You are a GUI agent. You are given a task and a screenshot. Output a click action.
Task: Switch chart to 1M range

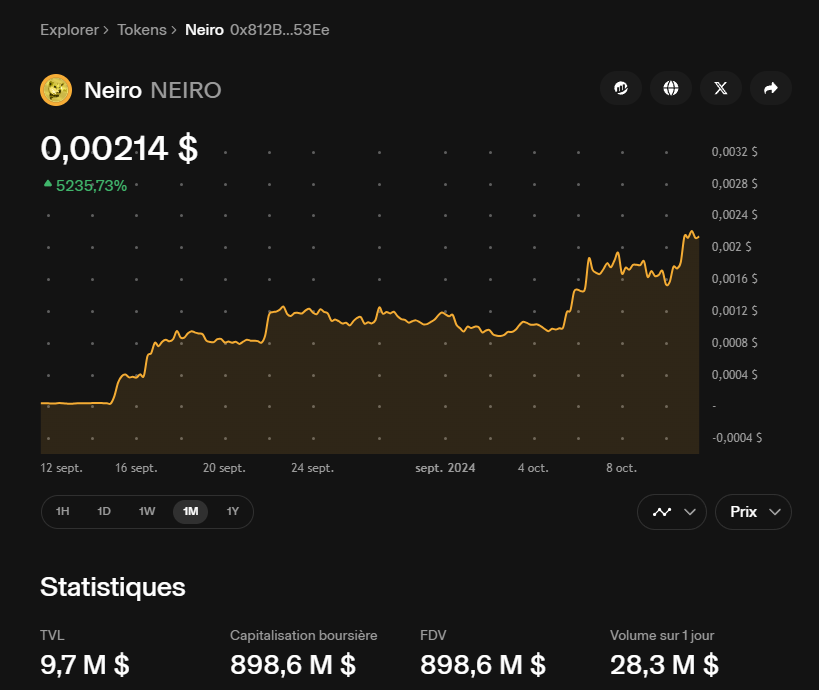[190, 512]
